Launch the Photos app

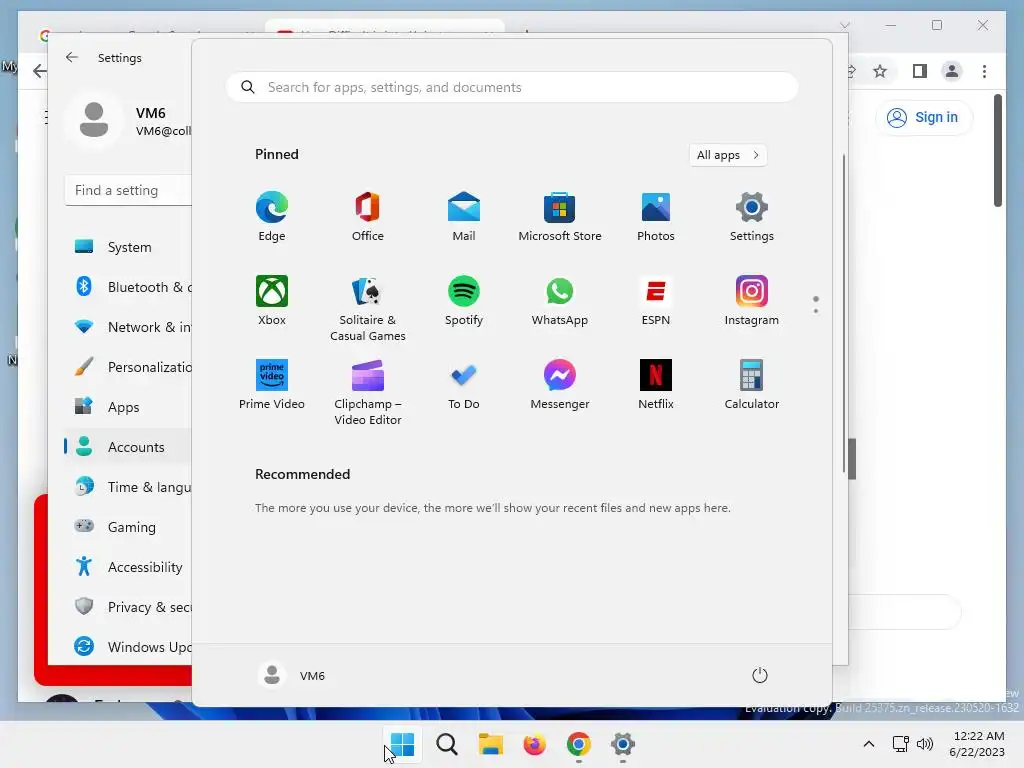click(x=656, y=217)
